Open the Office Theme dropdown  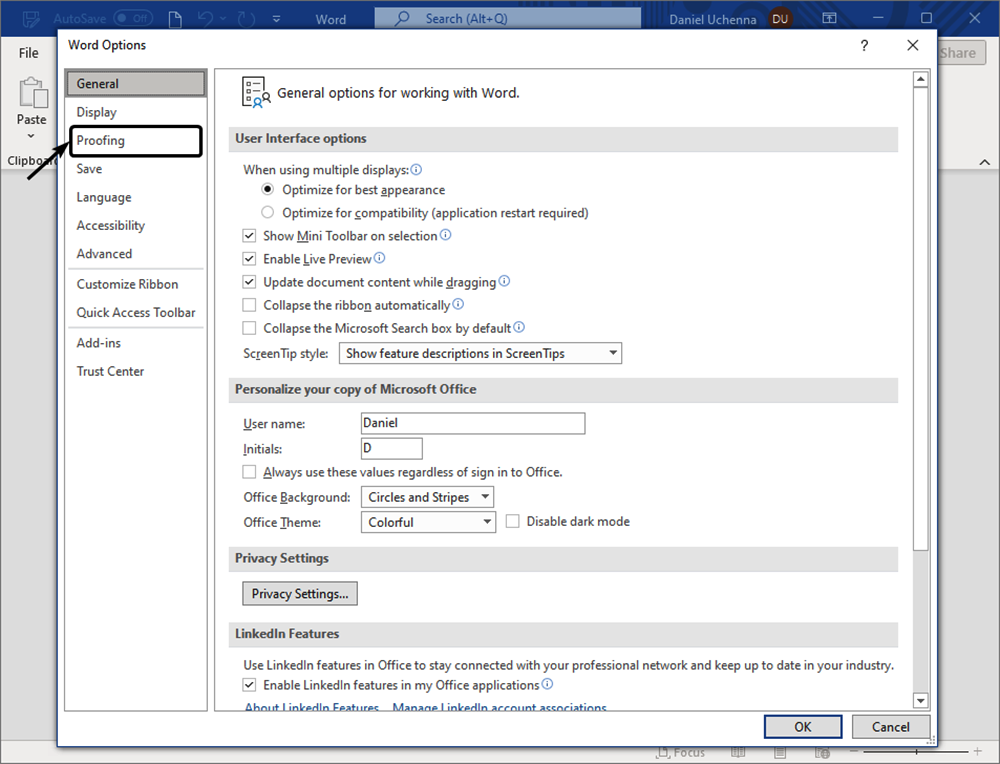tap(427, 522)
